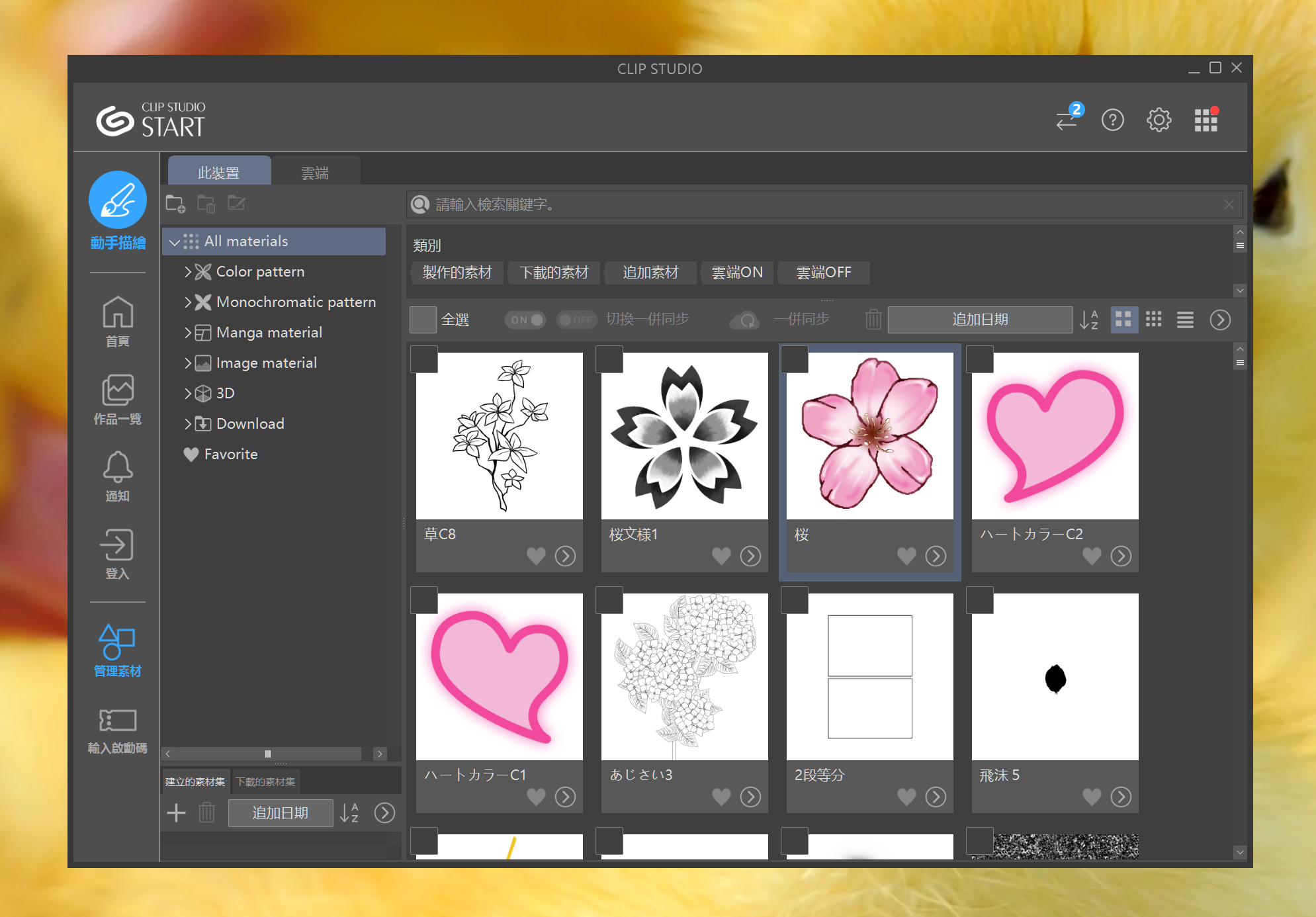Expand the 3D folder
1316x917 pixels.
point(188,393)
